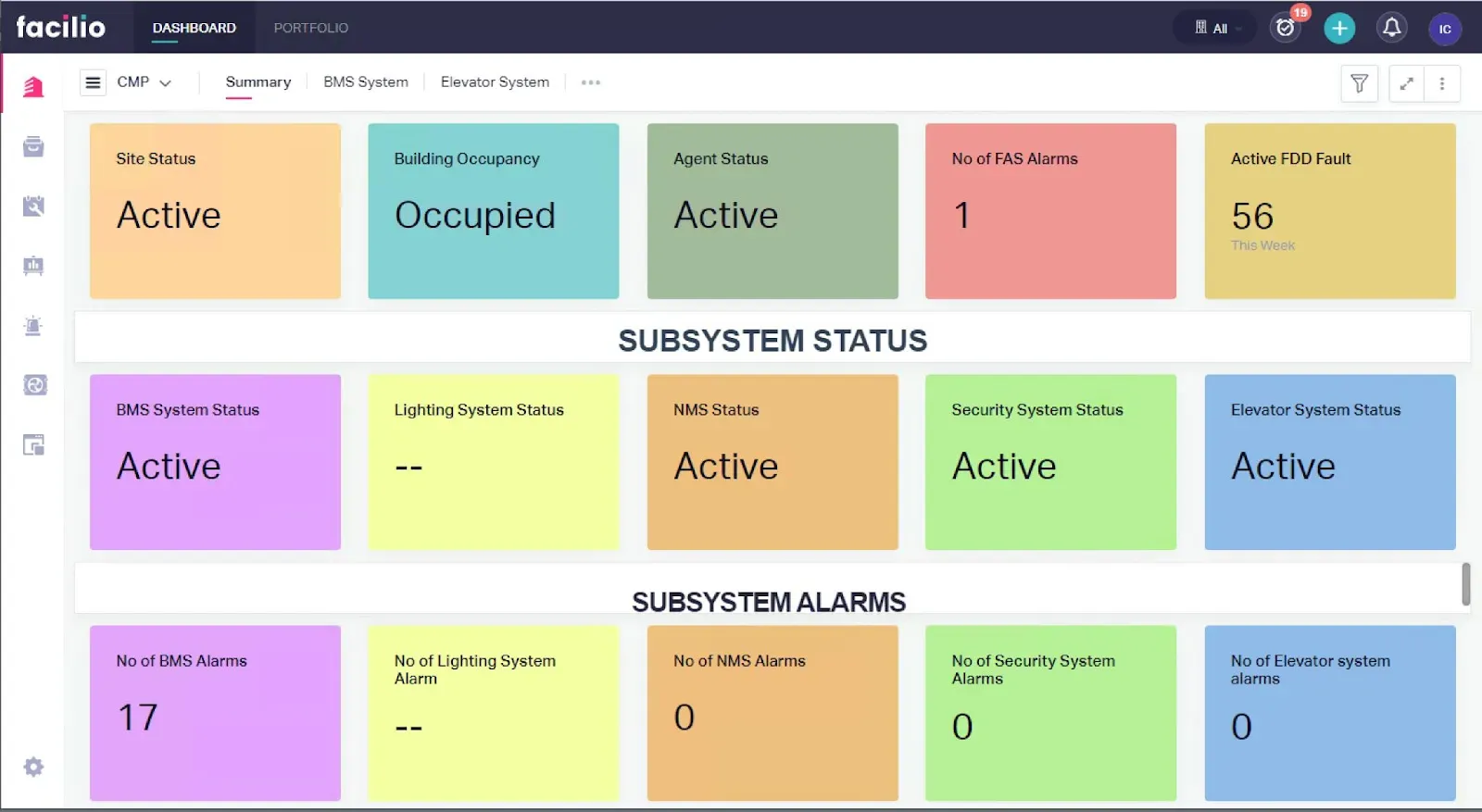Switch to the BMS System tab
Screen dimensions: 1482x812
coord(365,82)
